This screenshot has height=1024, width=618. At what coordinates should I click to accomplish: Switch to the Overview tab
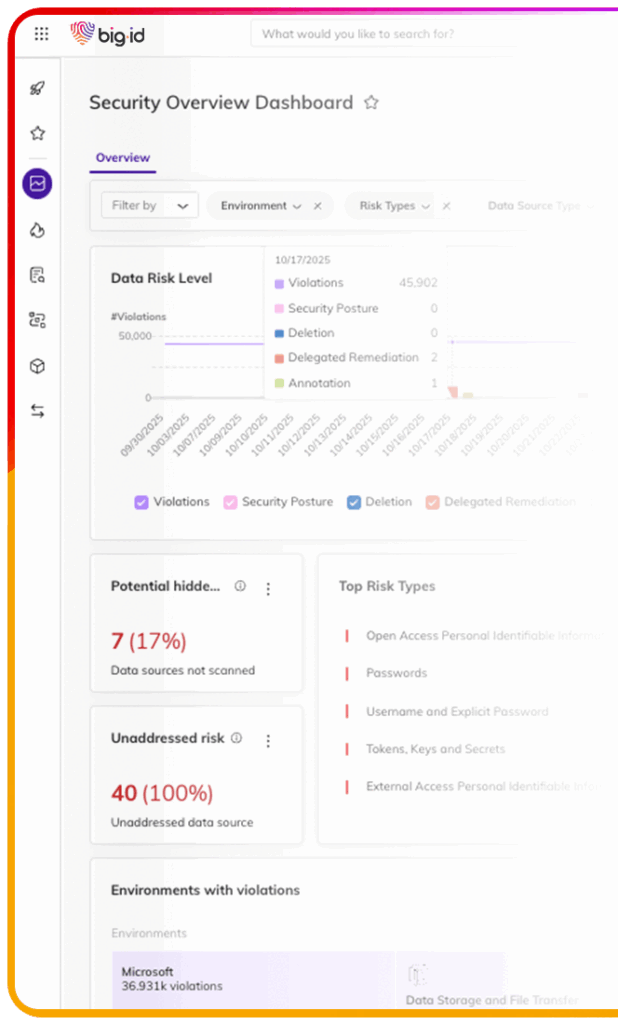pos(123,158)
